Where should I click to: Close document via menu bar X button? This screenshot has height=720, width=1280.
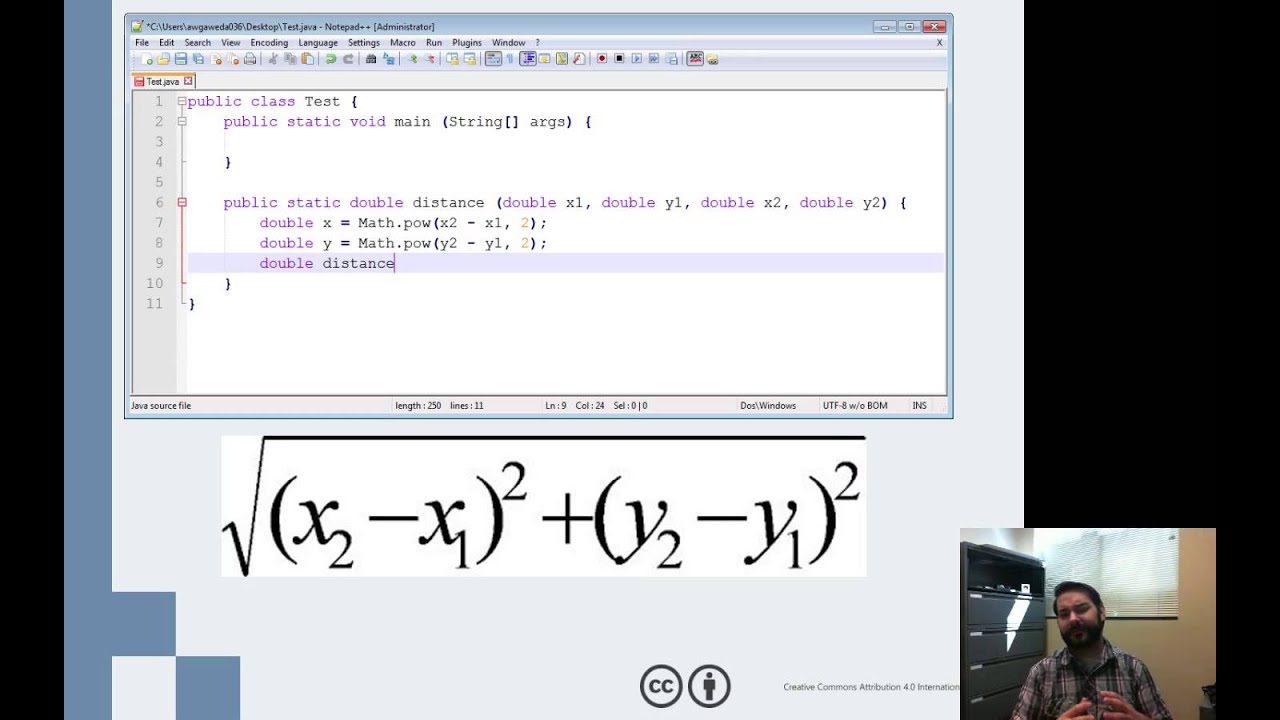click(x=939, y=43)
